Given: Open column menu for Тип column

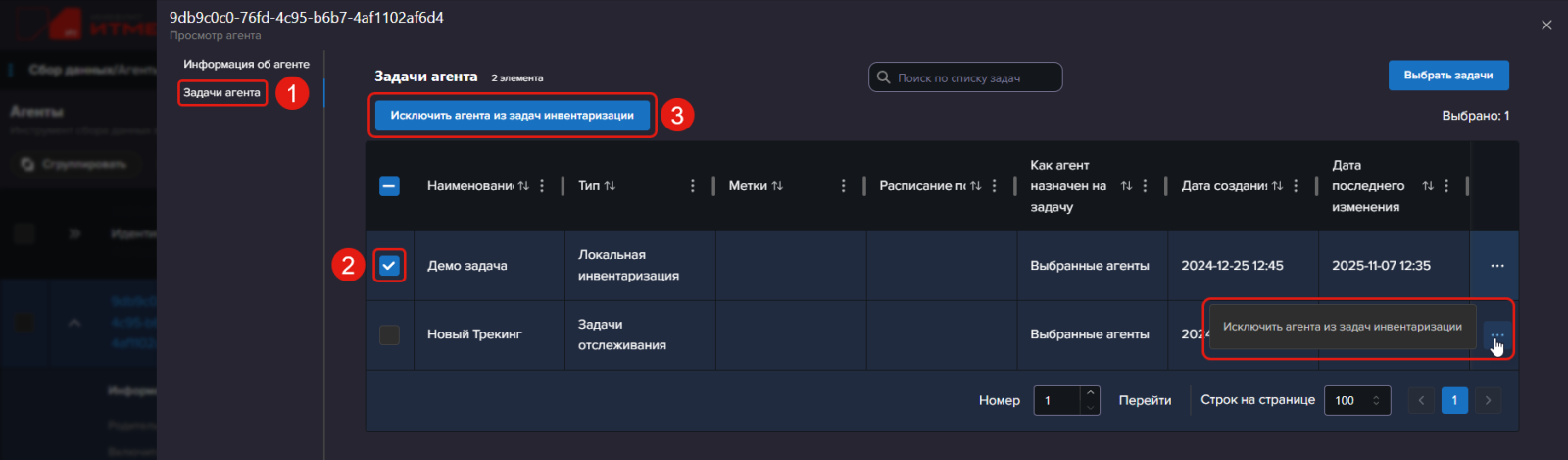Looking at the screenshot, I should coord(693,186).
